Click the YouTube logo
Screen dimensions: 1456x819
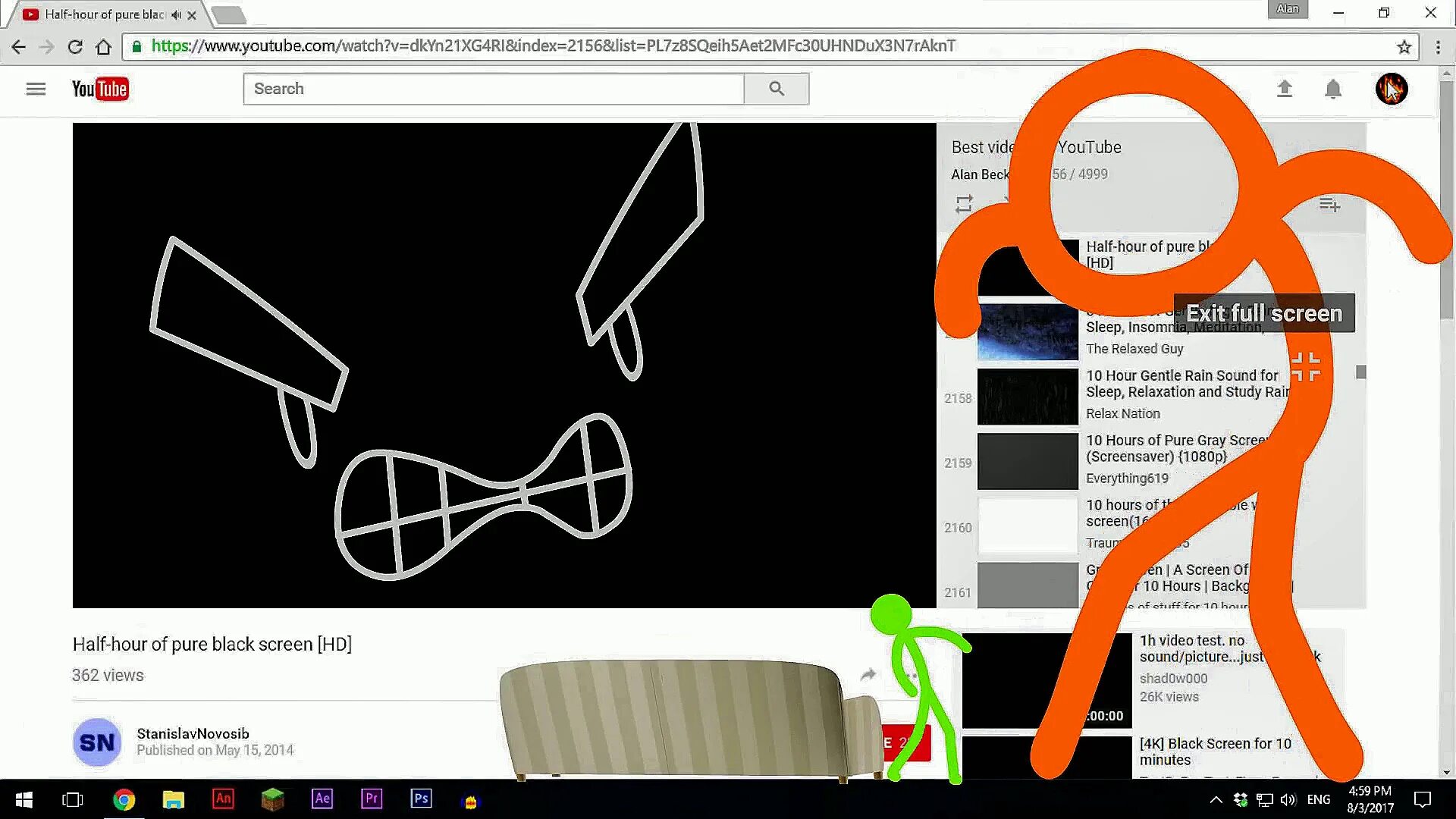(100, 89)
